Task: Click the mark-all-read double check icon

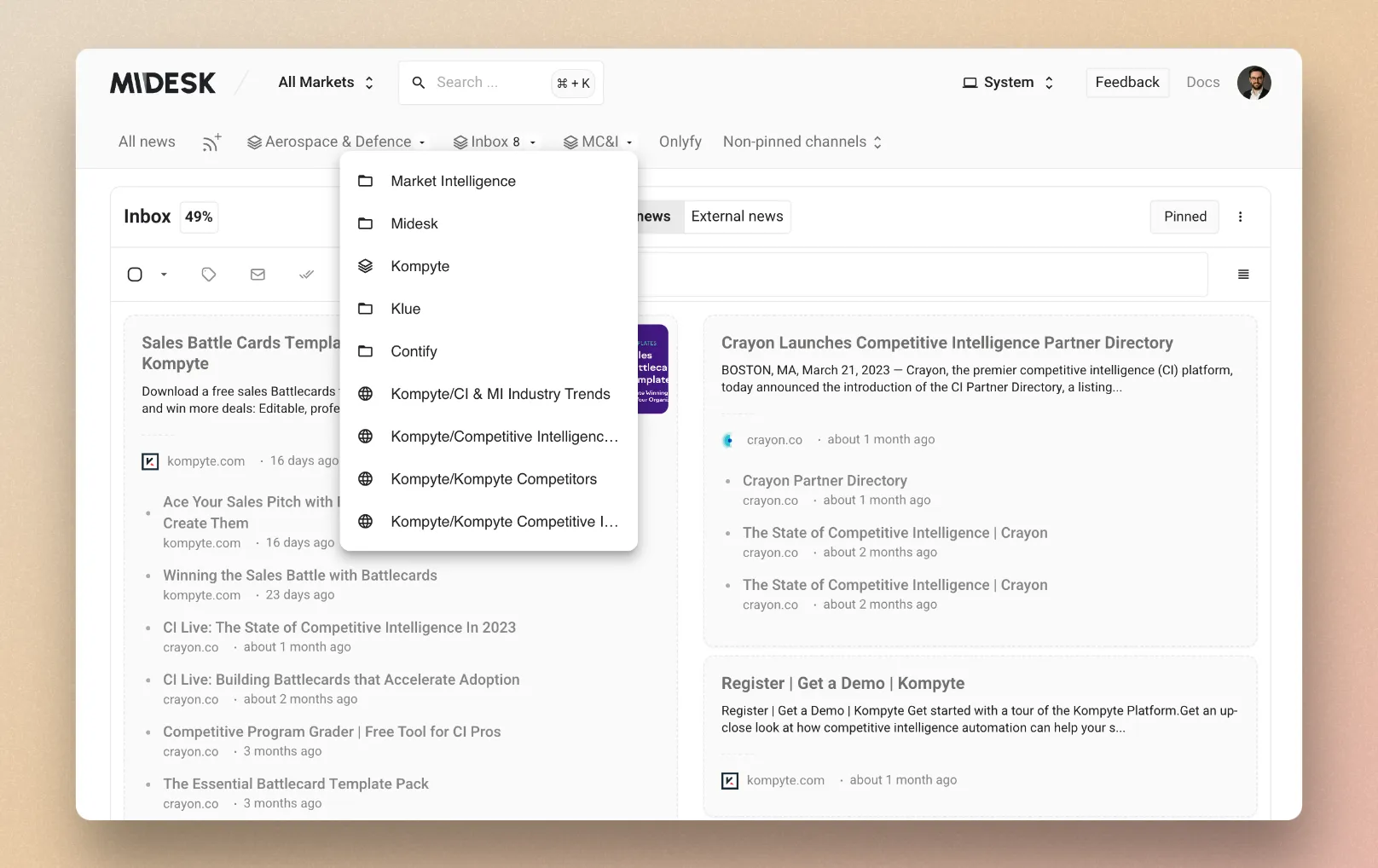Action: click(x=307, y=275)
